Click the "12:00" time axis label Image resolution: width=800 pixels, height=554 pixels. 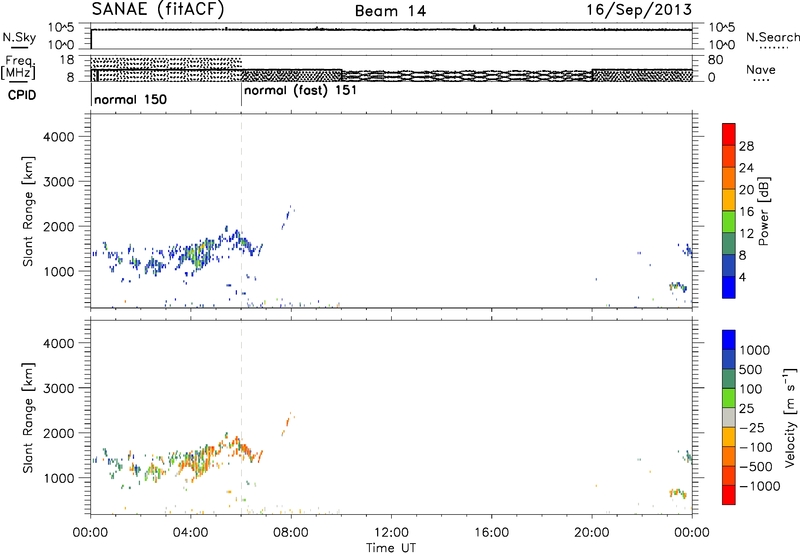pyautogui.click(x=391, y=533)
